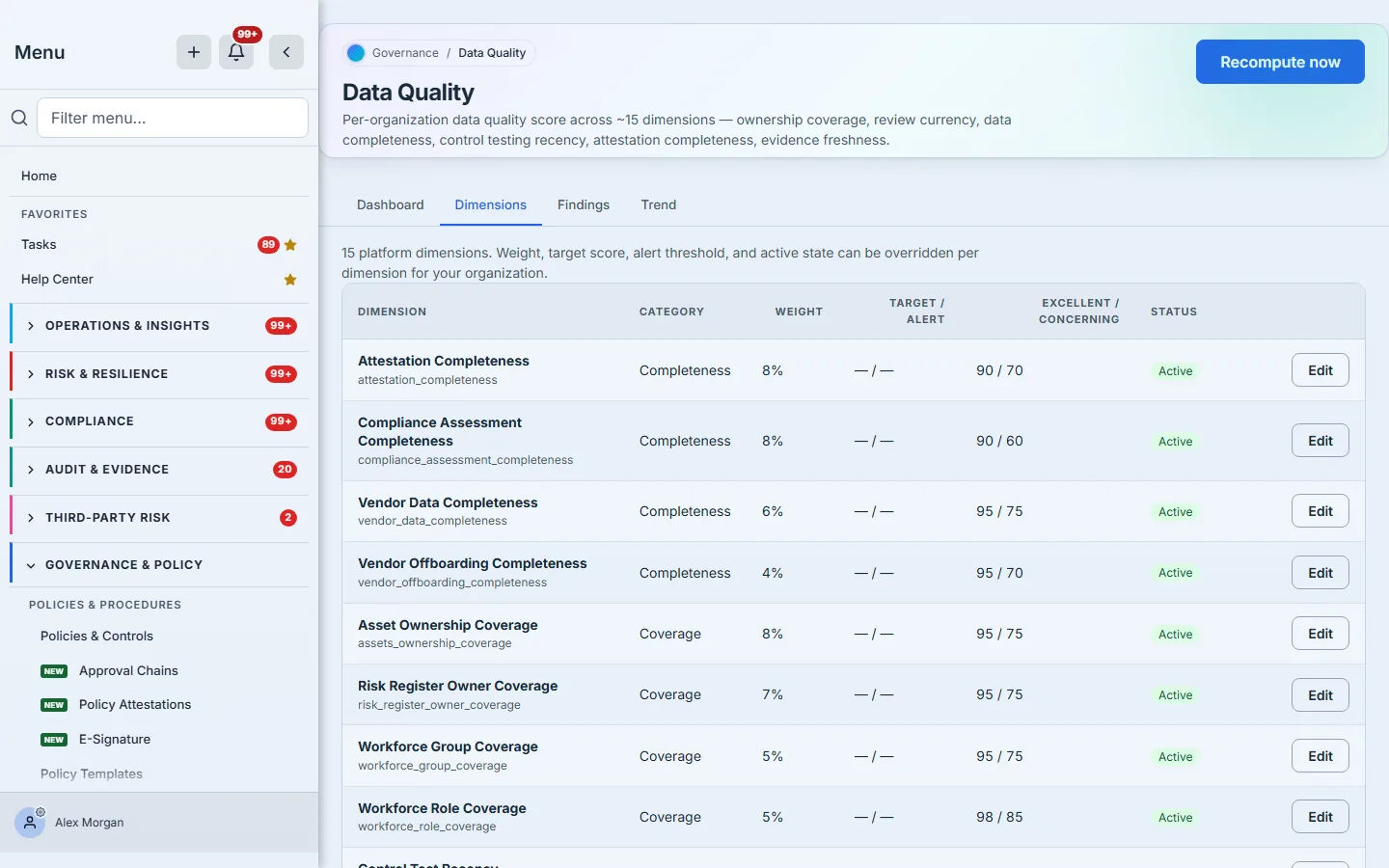Edit Compliance Assessment Completeness dimension

(x=1321, y=441)
